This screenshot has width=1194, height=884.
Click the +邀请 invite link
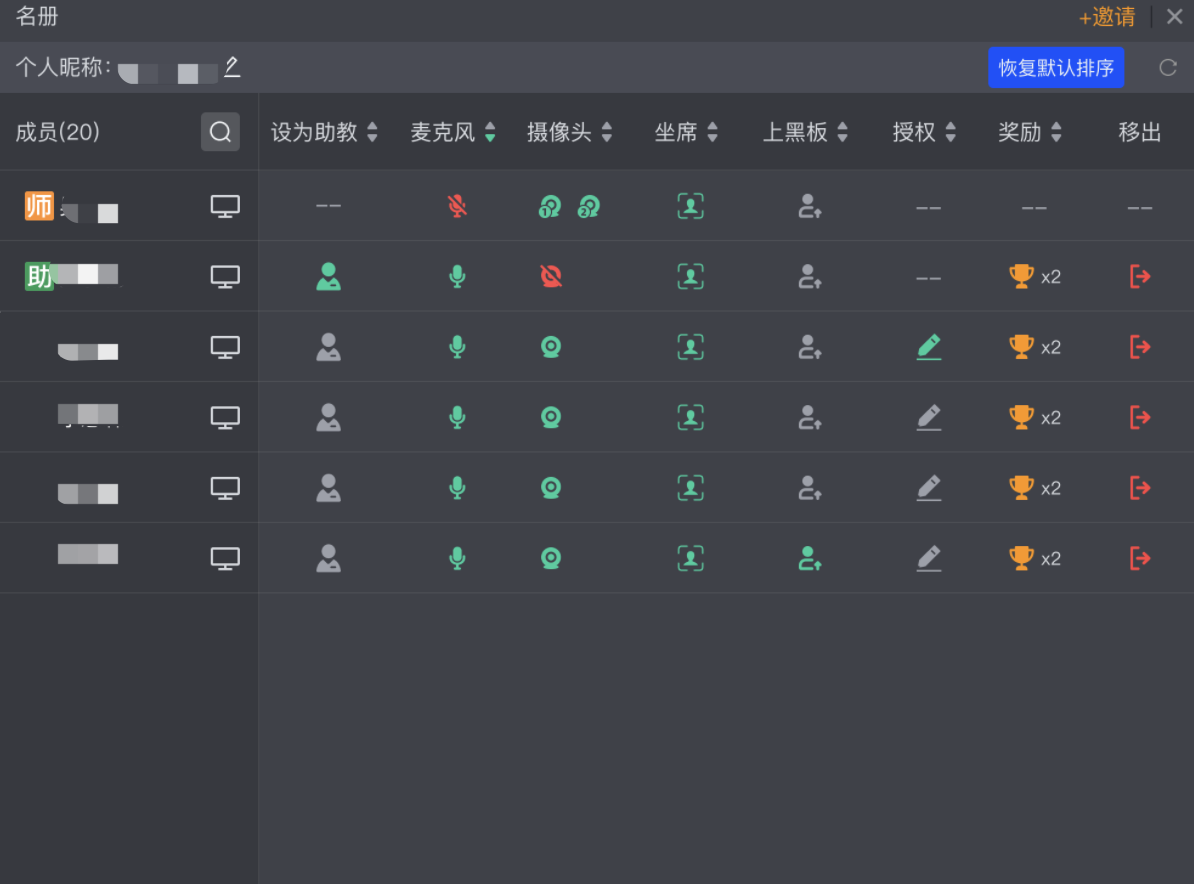tap(1107, 17)
